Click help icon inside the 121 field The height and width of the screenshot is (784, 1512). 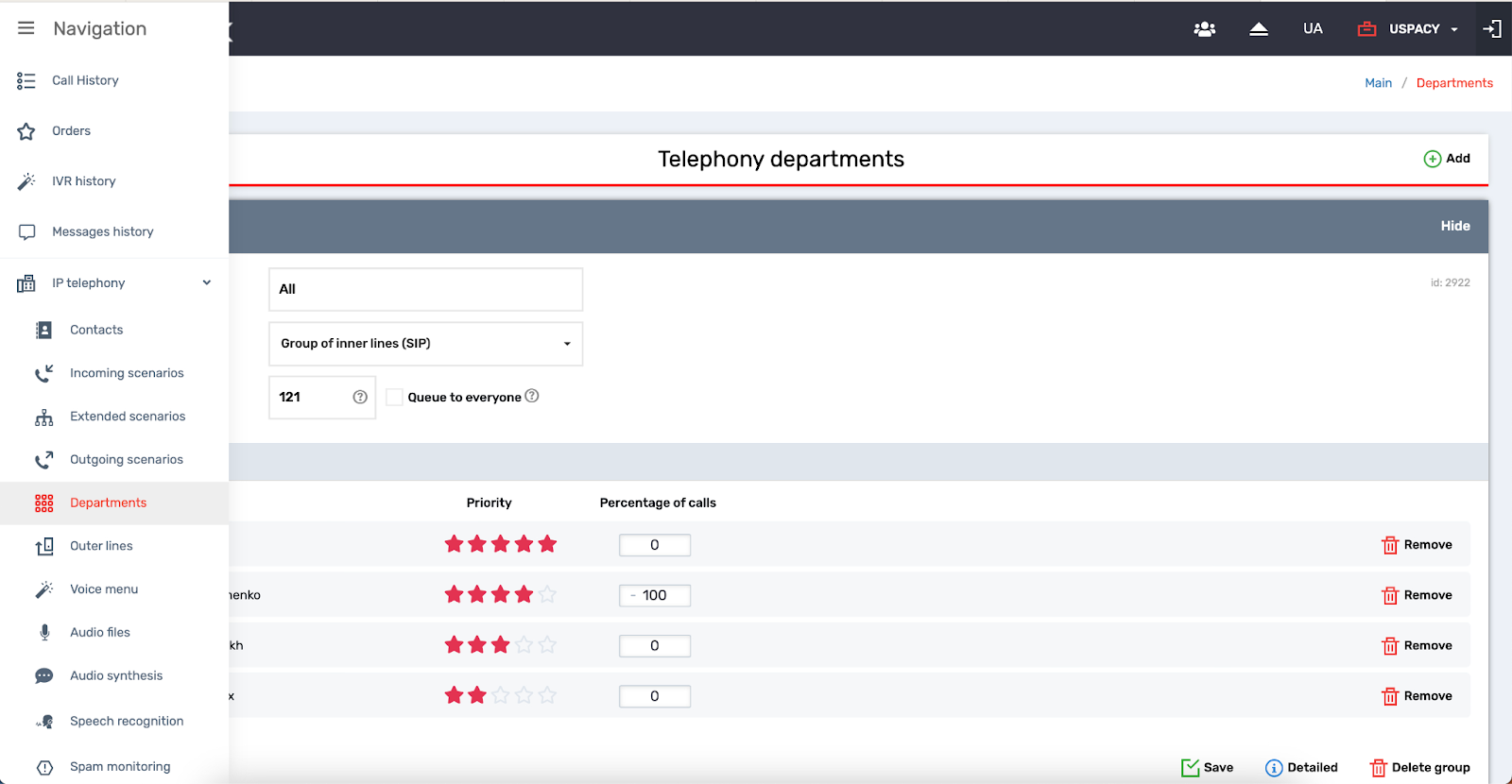[x=360, y=398]
